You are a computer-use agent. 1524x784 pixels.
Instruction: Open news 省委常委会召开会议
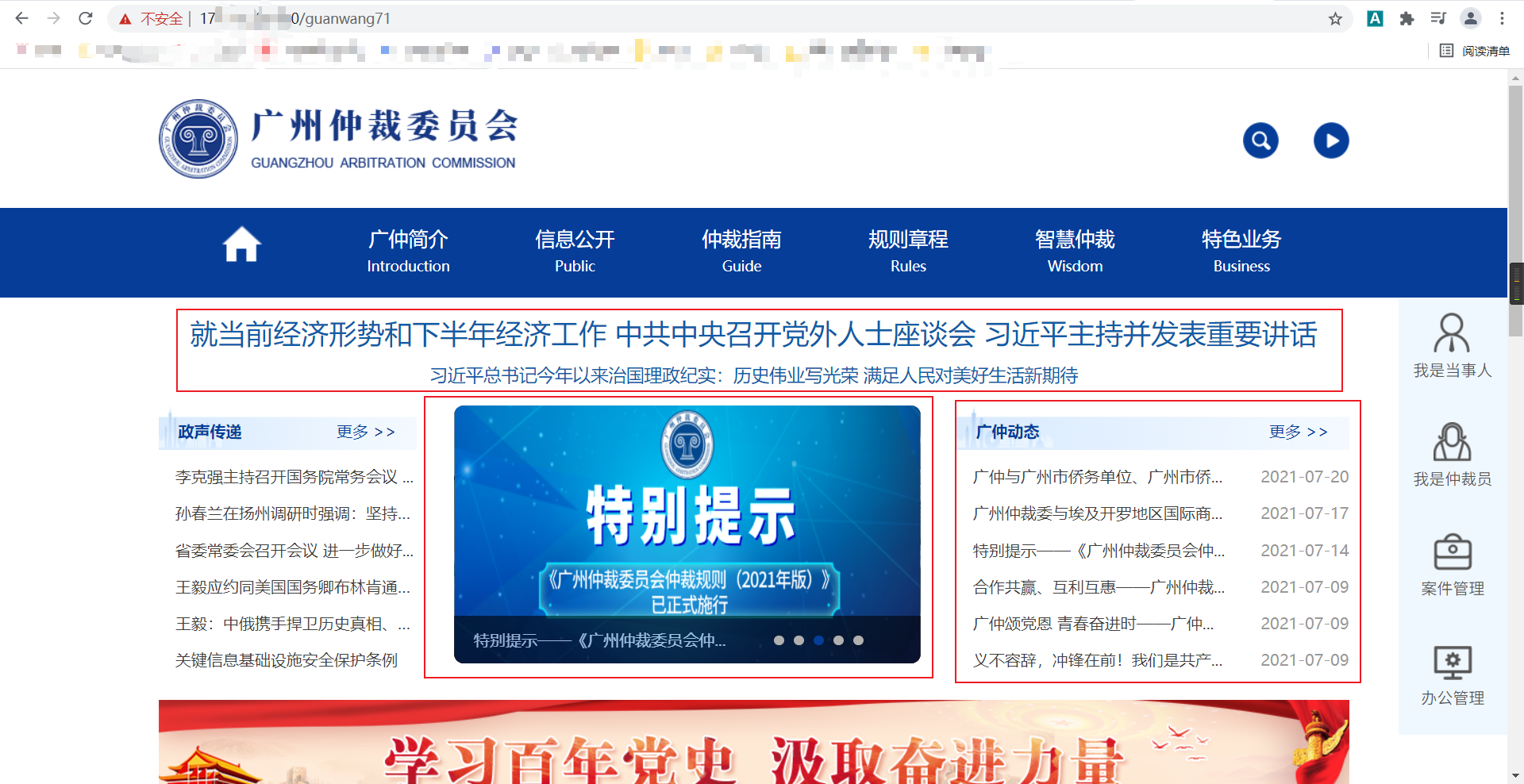pyautogui.click(x=294, y=551)
